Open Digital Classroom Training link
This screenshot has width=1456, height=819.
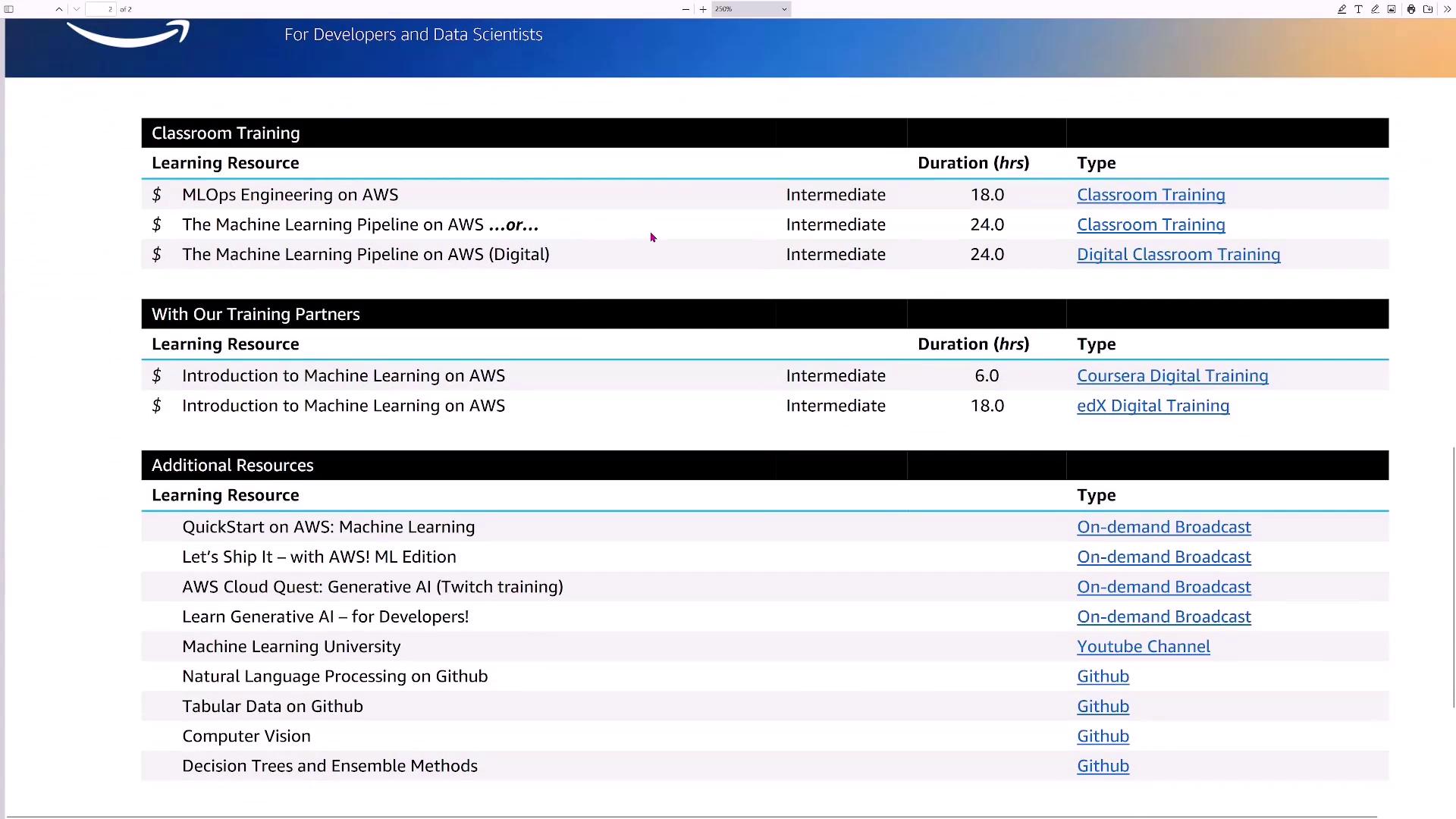coord(1178,255)
